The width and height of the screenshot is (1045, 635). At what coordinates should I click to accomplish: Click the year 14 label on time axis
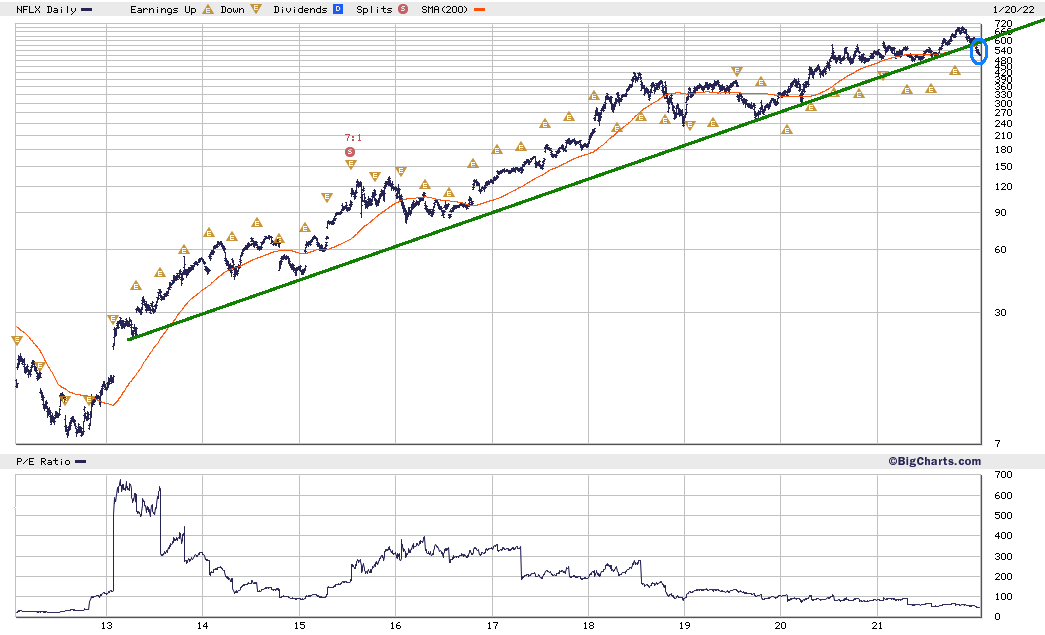203,626
